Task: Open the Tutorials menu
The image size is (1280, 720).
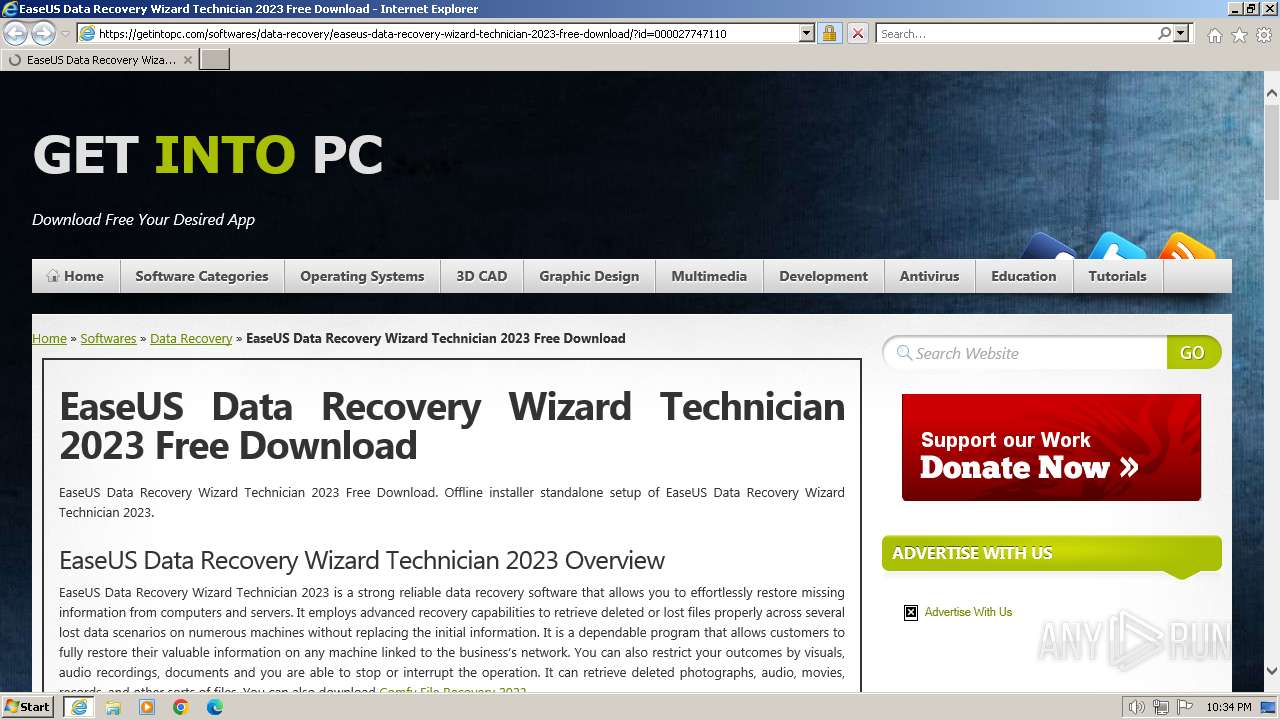Action: click(1118, 276)
